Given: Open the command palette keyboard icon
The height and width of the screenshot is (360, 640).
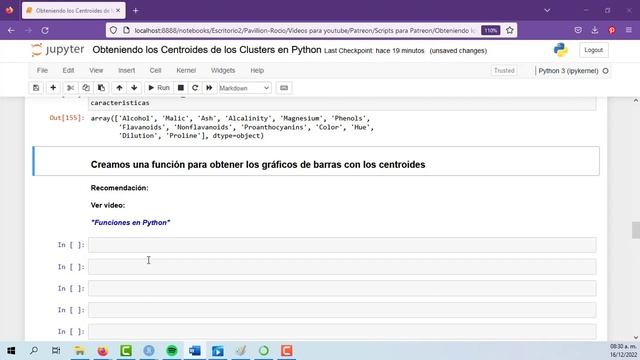Looking at the screenshot, I should (x=284, y=88).
